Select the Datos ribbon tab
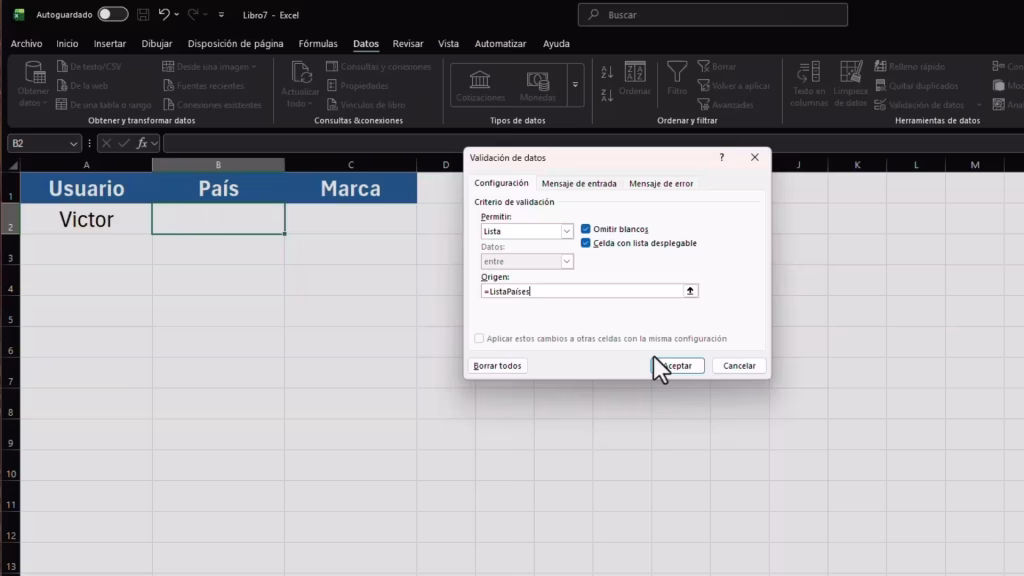1024x576 pixels. (366, 44)
